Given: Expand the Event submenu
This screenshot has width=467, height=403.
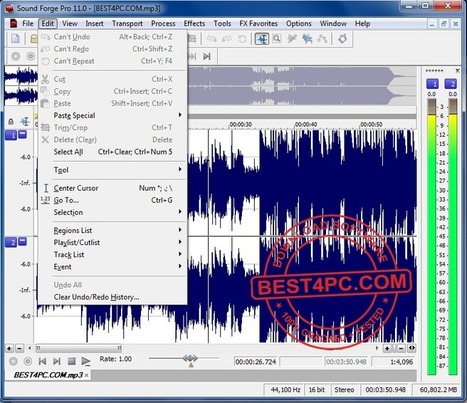Looking at the screenshot, I should point(113,267).
